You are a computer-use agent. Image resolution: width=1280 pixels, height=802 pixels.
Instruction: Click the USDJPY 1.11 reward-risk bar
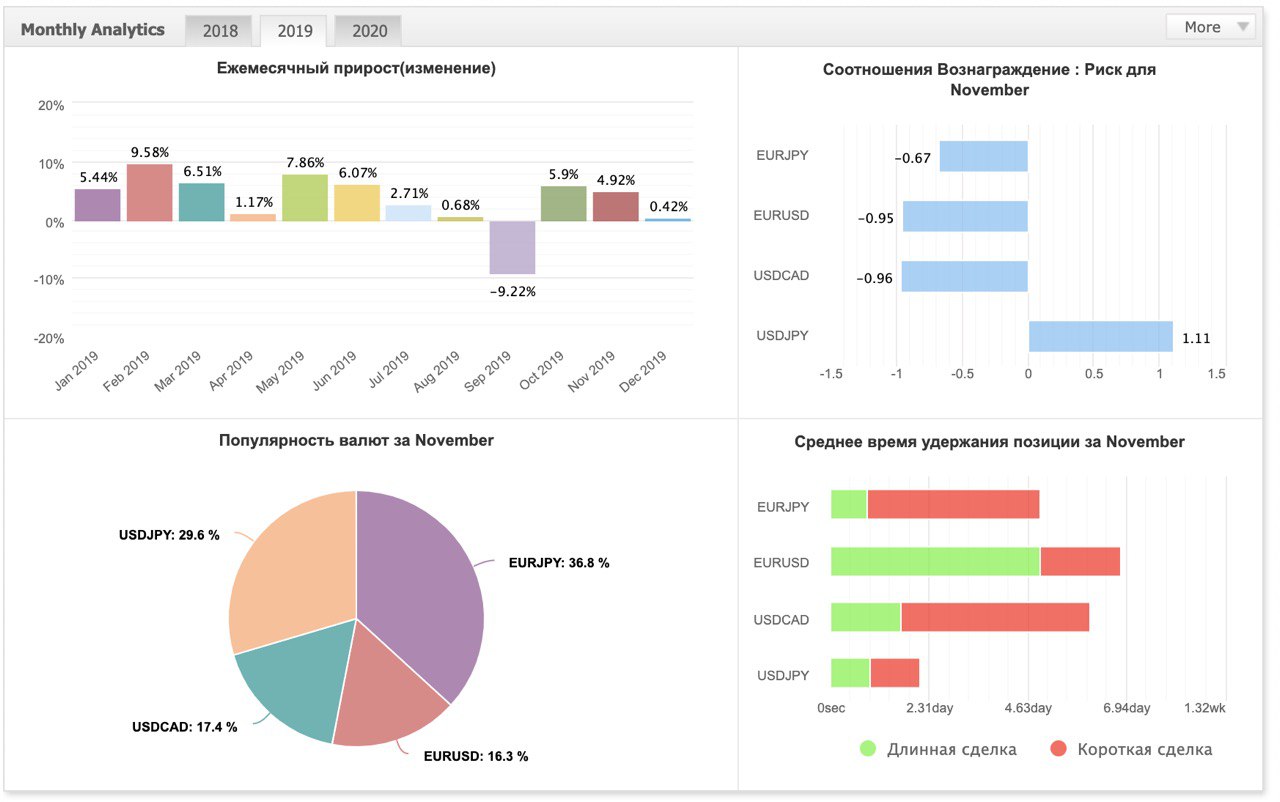[x=1101, y=336]
